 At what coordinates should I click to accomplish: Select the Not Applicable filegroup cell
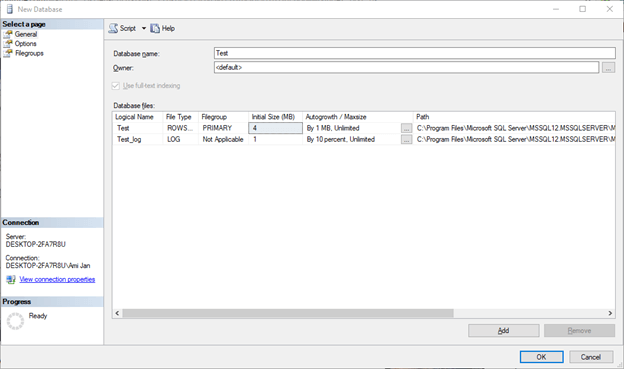[x=223, y=139]
